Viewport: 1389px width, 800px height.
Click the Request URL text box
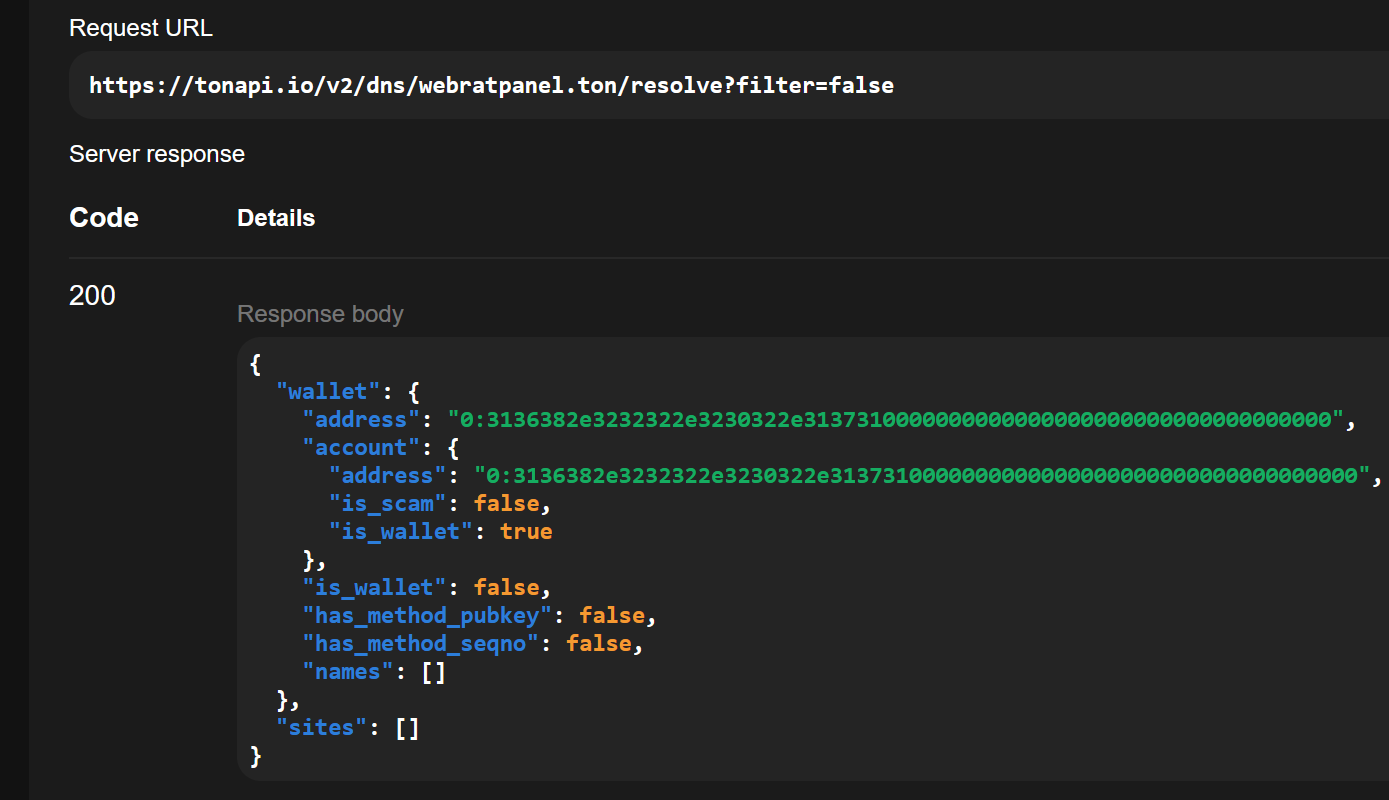[x=729, y=85]
